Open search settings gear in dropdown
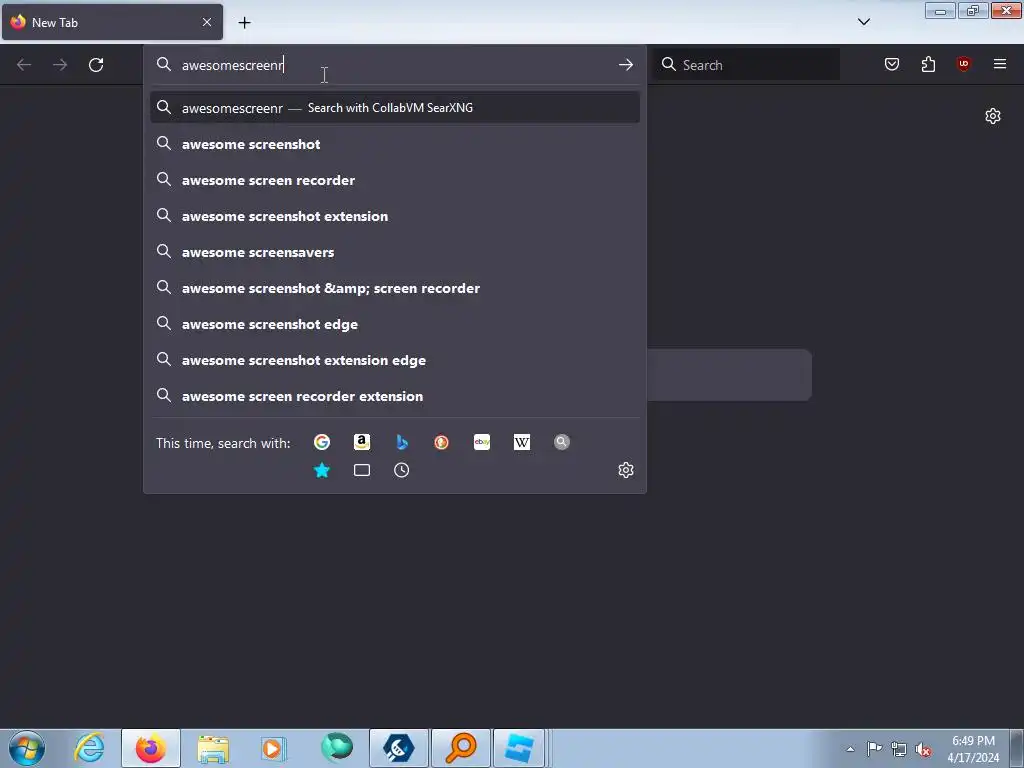This screenshot has height=768, width=1024. (626, 470)
